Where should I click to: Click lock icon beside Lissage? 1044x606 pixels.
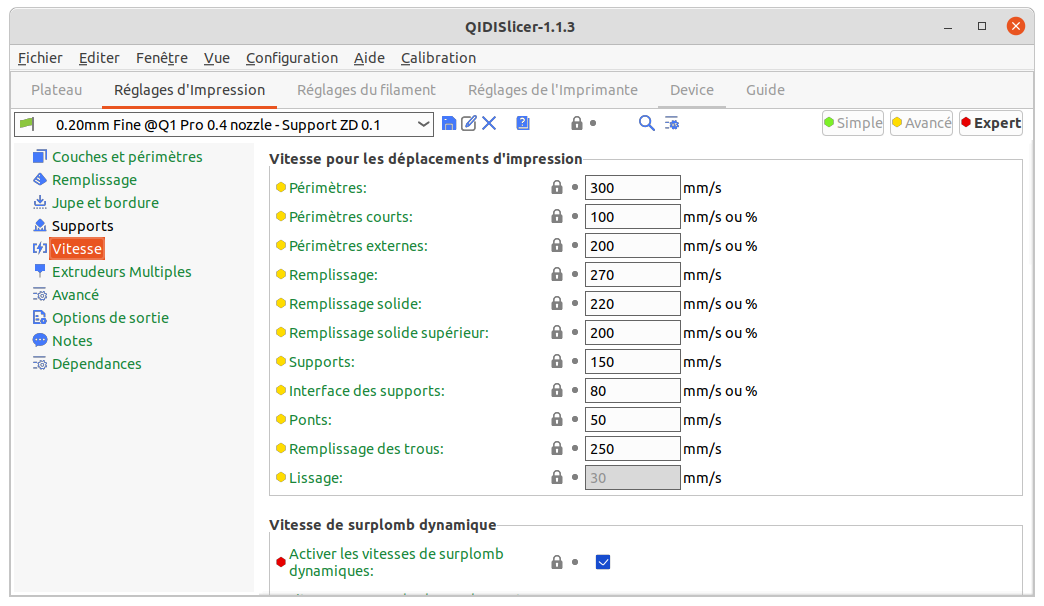click(557, 477)
